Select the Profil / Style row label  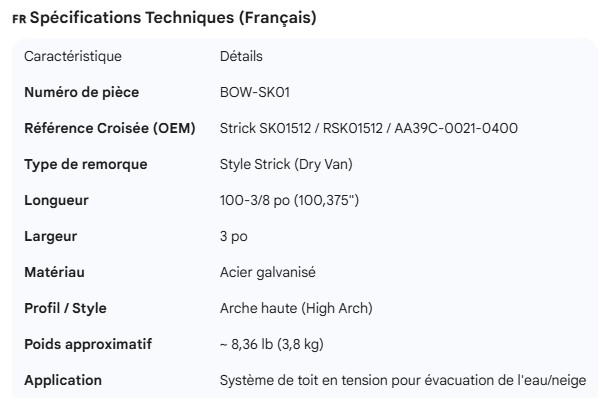click(x=65, y=308)
